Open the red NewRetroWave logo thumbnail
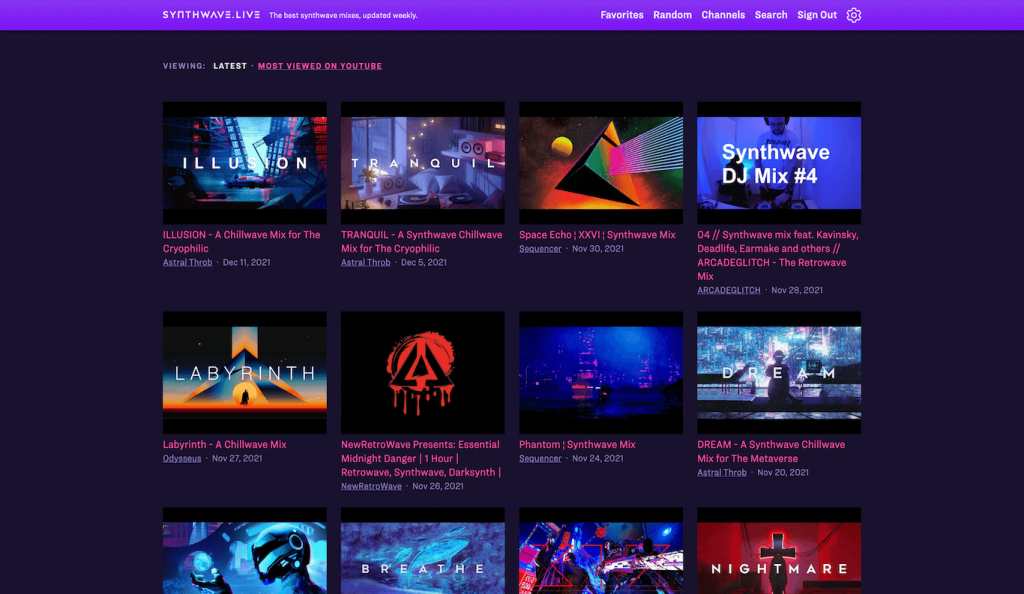The image size is (1024, 594). click(423, 373)
